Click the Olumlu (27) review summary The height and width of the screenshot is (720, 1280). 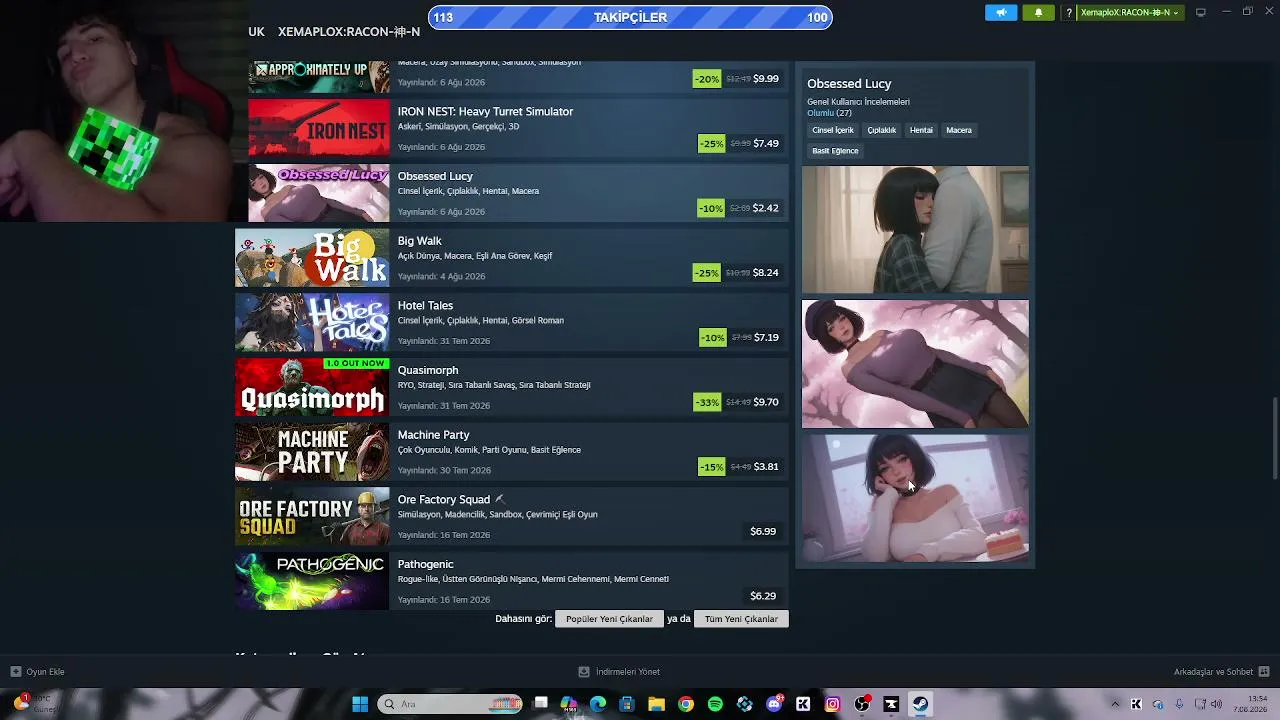click(x=829, y=113)
